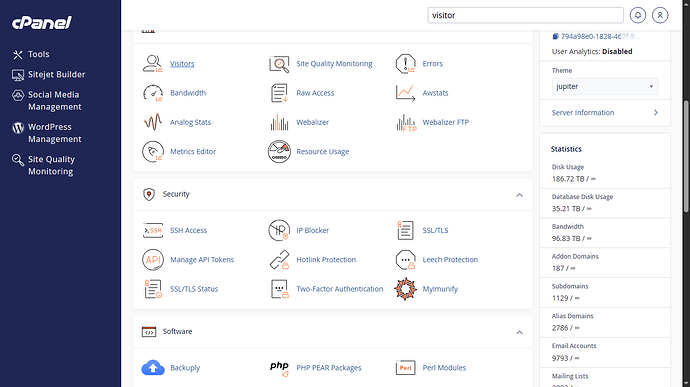Click the Perl Modules link
This screenshot has height=387, width=690.
point(444,368)
